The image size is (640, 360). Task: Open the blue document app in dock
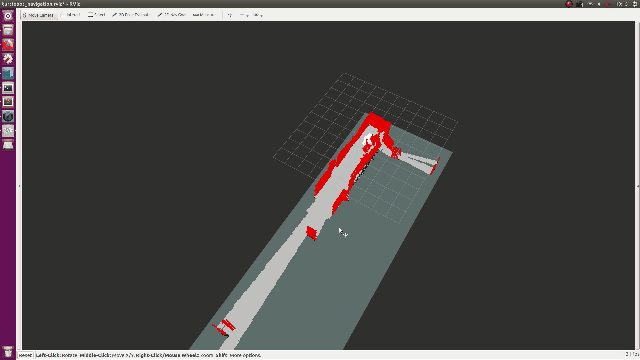8,73
